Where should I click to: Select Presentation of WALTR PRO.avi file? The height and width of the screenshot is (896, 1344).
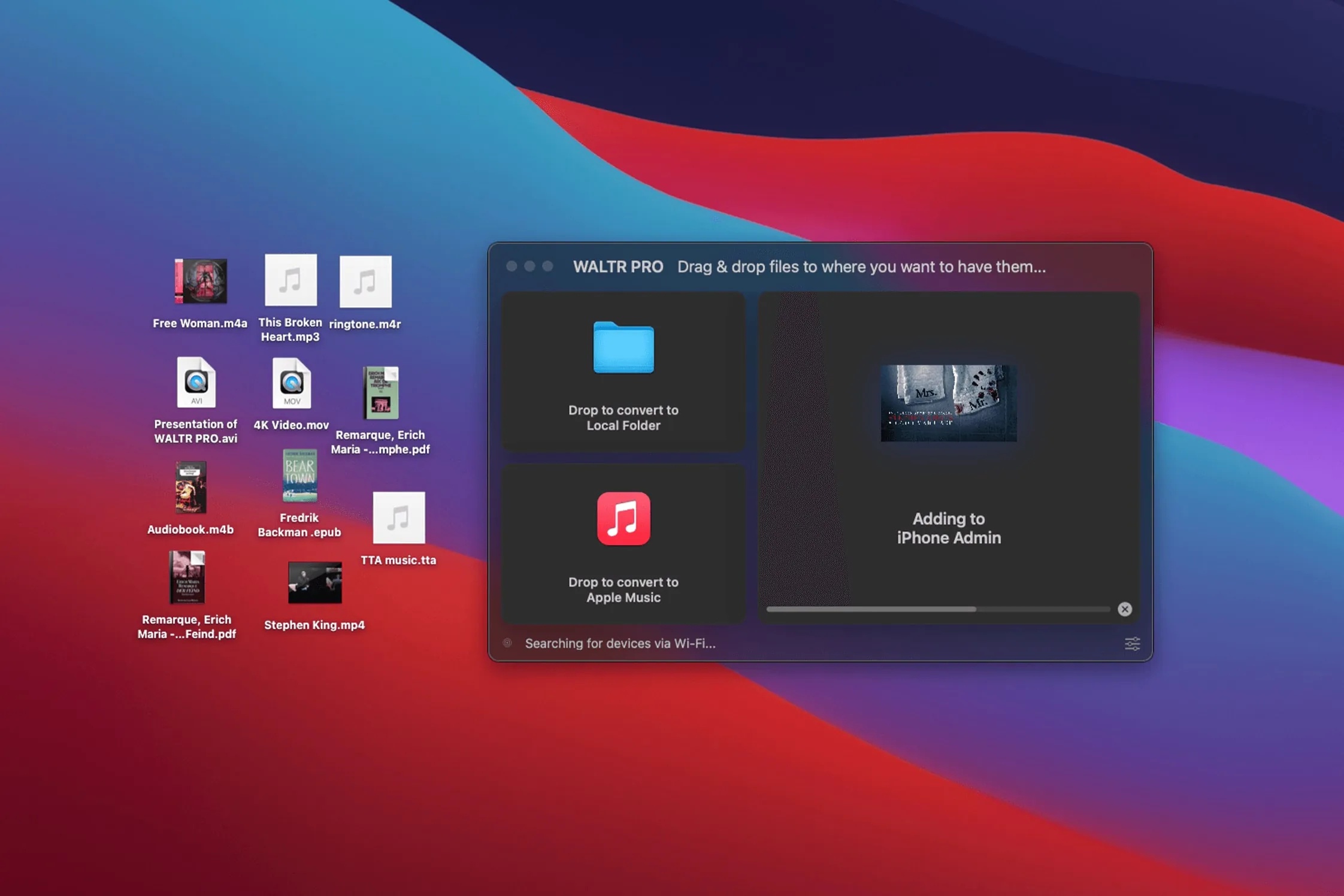click(x=196, y=383)
